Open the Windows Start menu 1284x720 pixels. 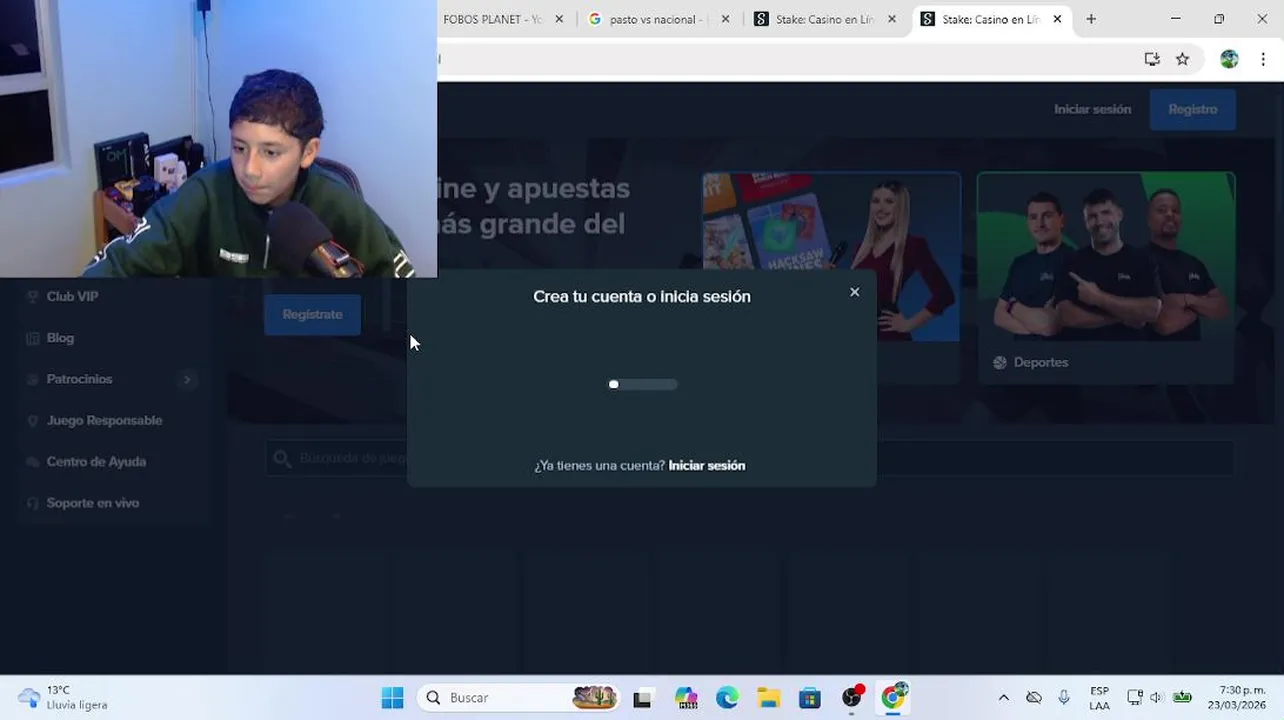(392, 698)
